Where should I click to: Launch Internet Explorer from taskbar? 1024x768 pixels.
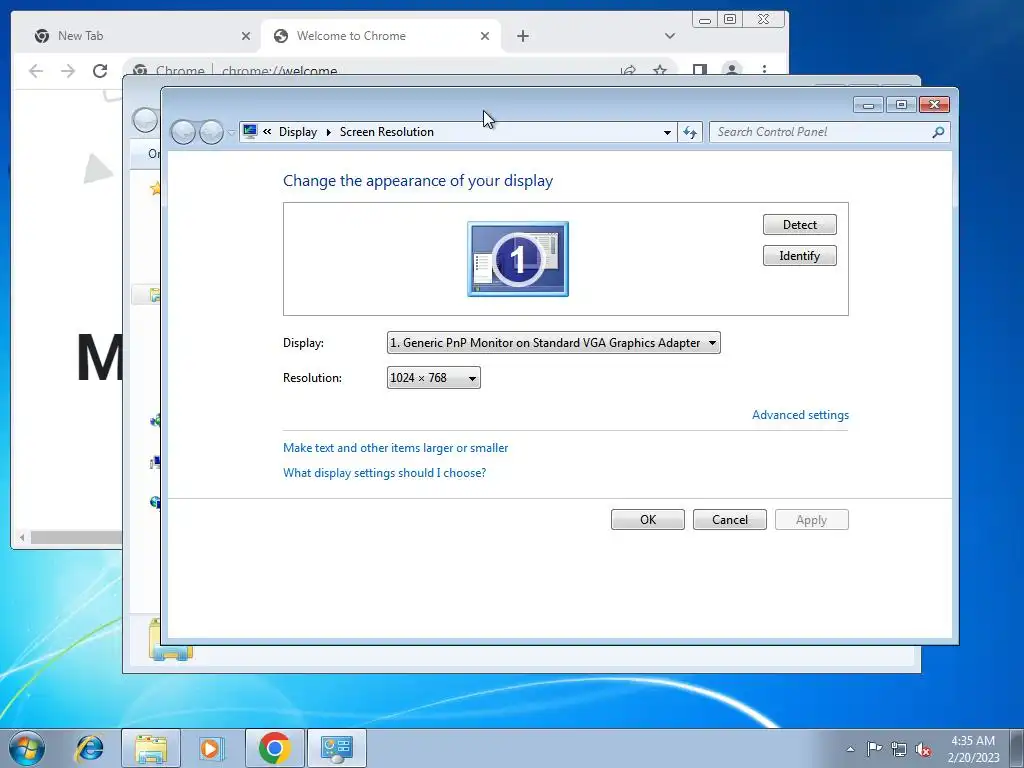(x=89, y=748)
